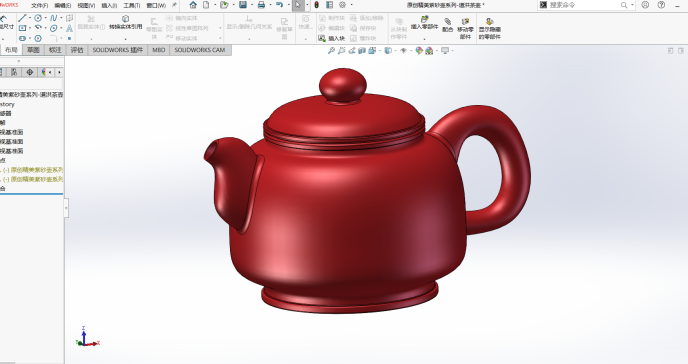Switch to the SOLIDWORKS CAM tab
This screenshot has height=364, width=688.
pyautogui.click(x=200, y=50)
